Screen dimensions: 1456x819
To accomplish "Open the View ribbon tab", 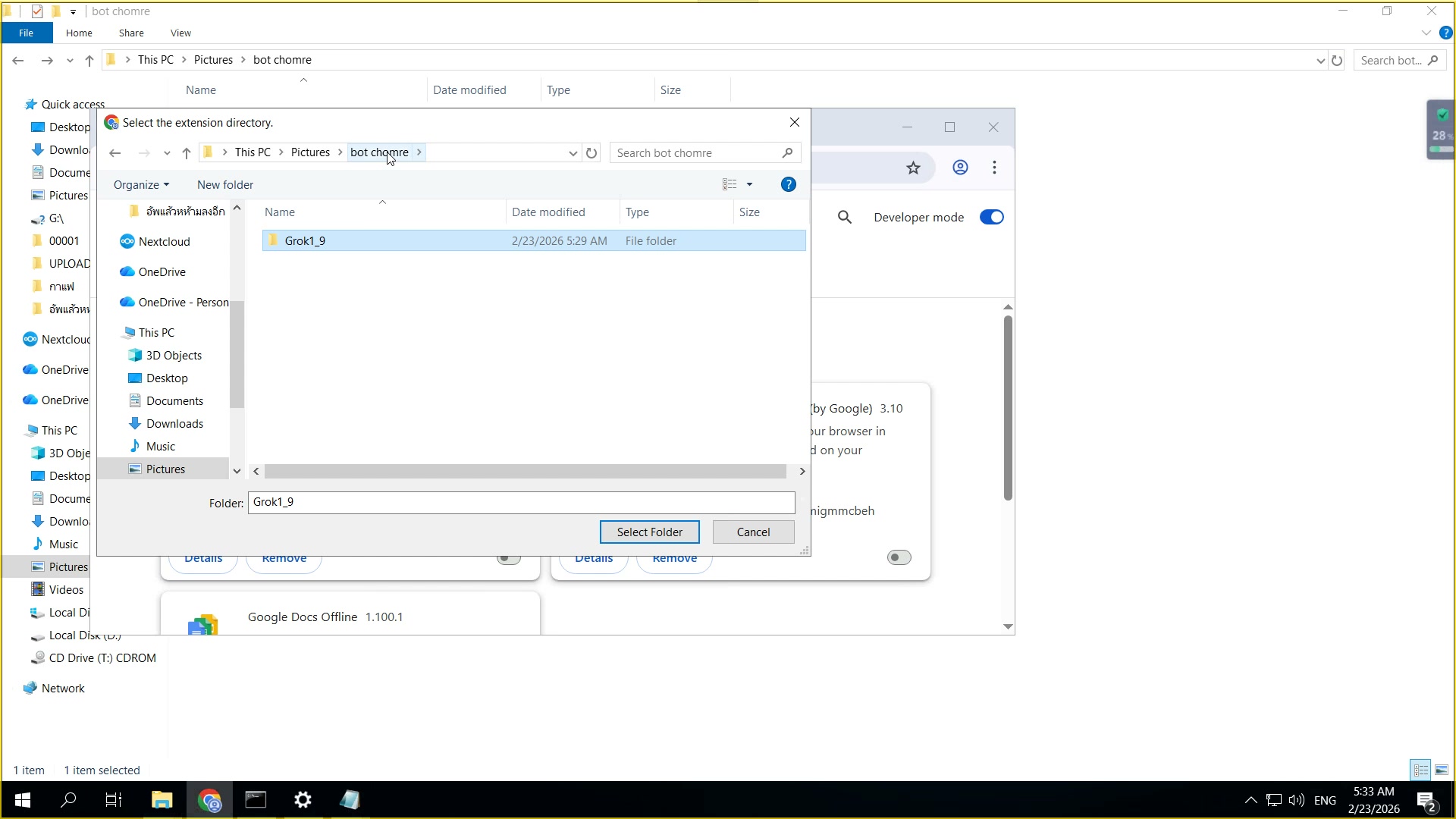I will tap(180, 33).
